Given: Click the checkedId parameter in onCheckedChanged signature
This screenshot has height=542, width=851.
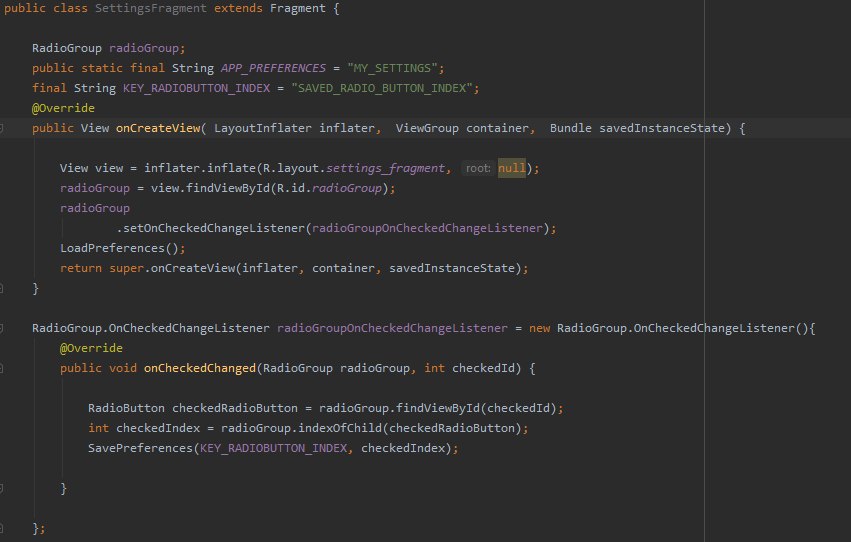Looking at the screenshot, I should (x=483, y=368).
